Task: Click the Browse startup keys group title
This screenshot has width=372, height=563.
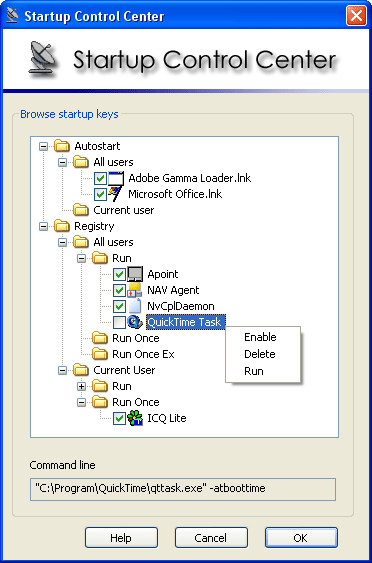Action: coord(69,115)
